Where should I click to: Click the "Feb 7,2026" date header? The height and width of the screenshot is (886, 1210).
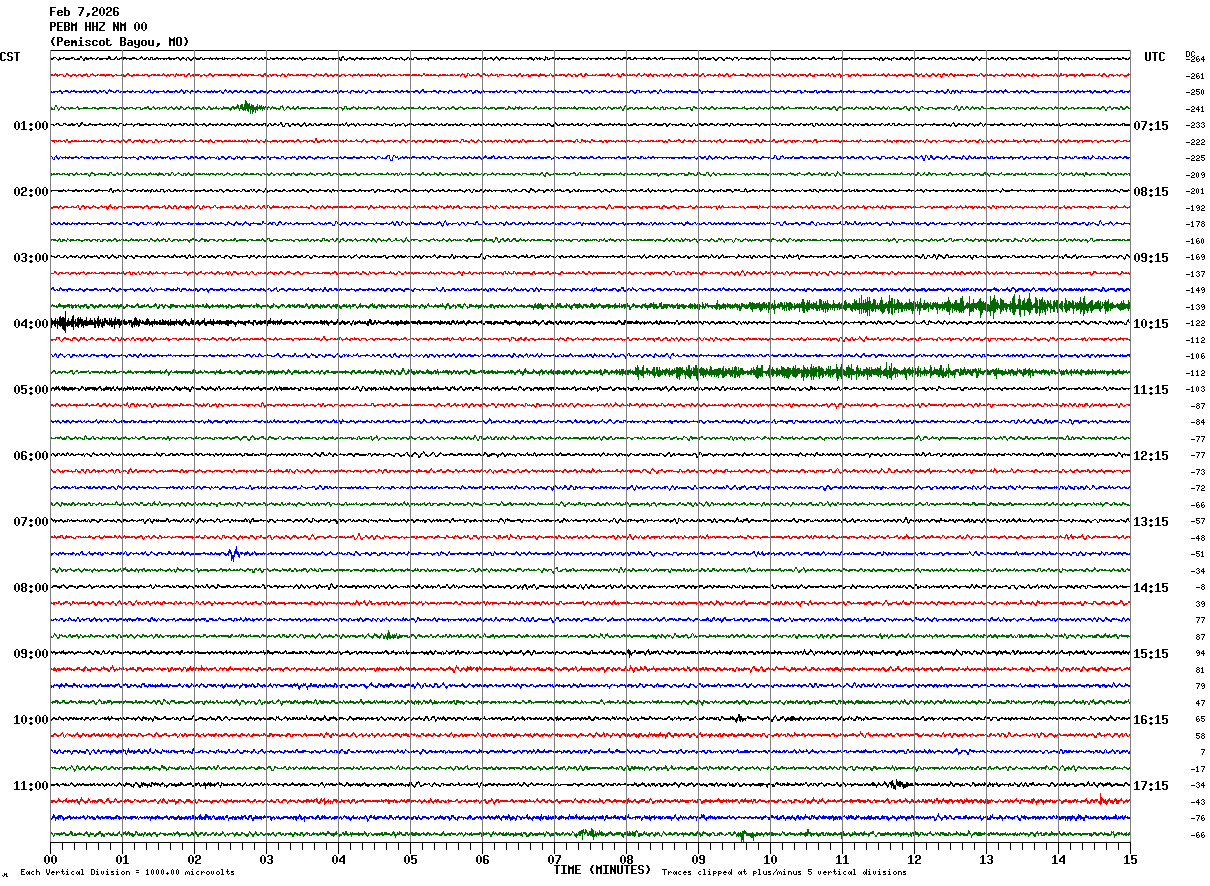pos(84,12)
